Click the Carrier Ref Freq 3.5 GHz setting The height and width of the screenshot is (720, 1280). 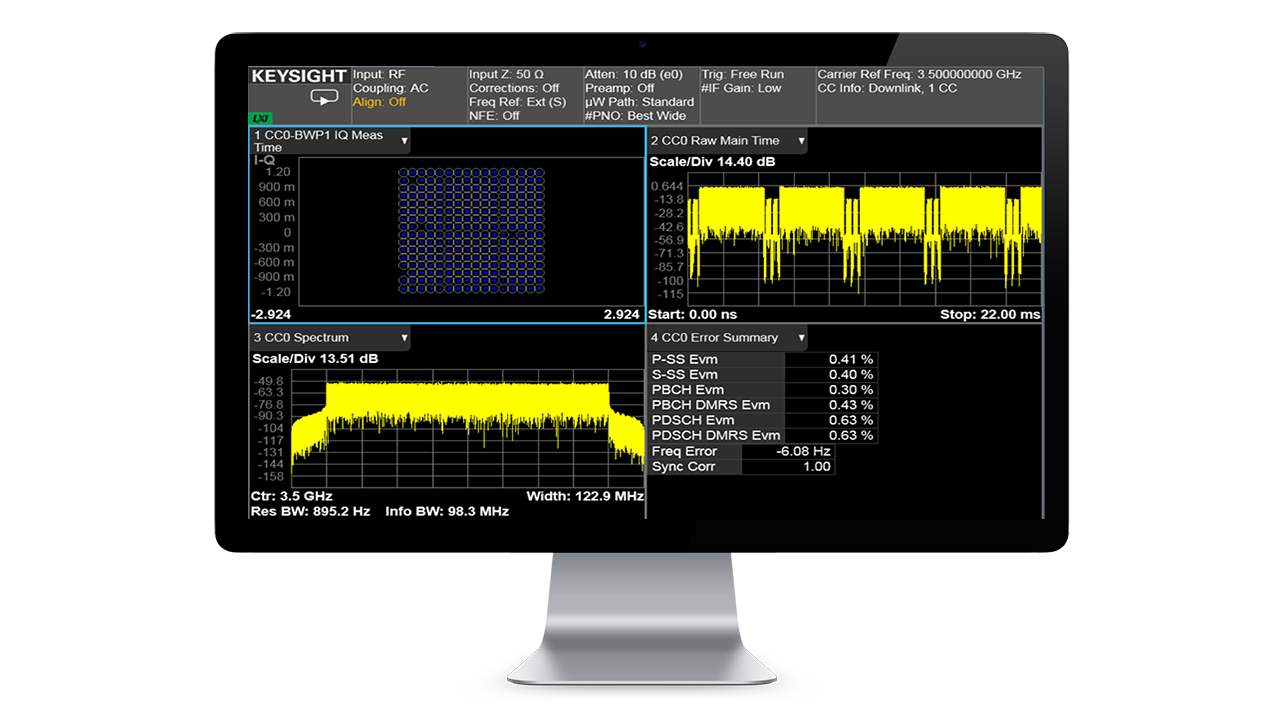pos(918,74)
